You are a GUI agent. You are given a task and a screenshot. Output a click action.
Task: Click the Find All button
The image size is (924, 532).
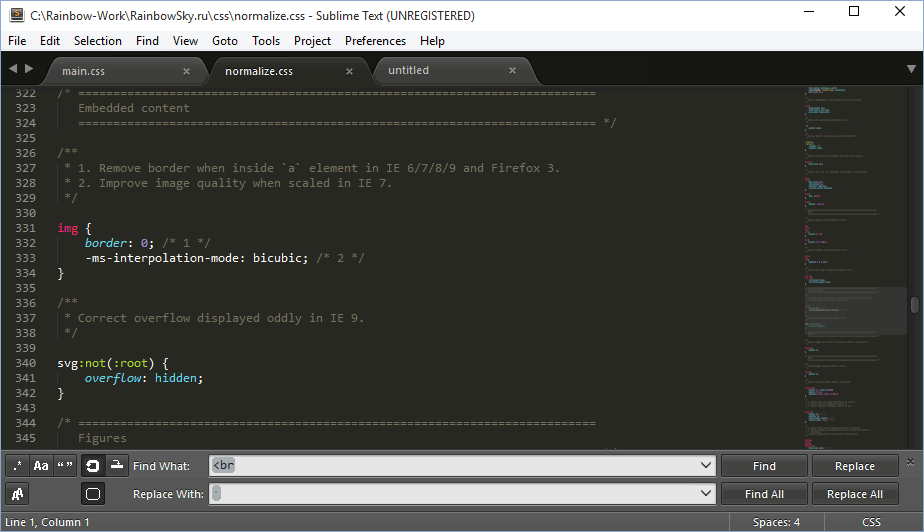764,494
